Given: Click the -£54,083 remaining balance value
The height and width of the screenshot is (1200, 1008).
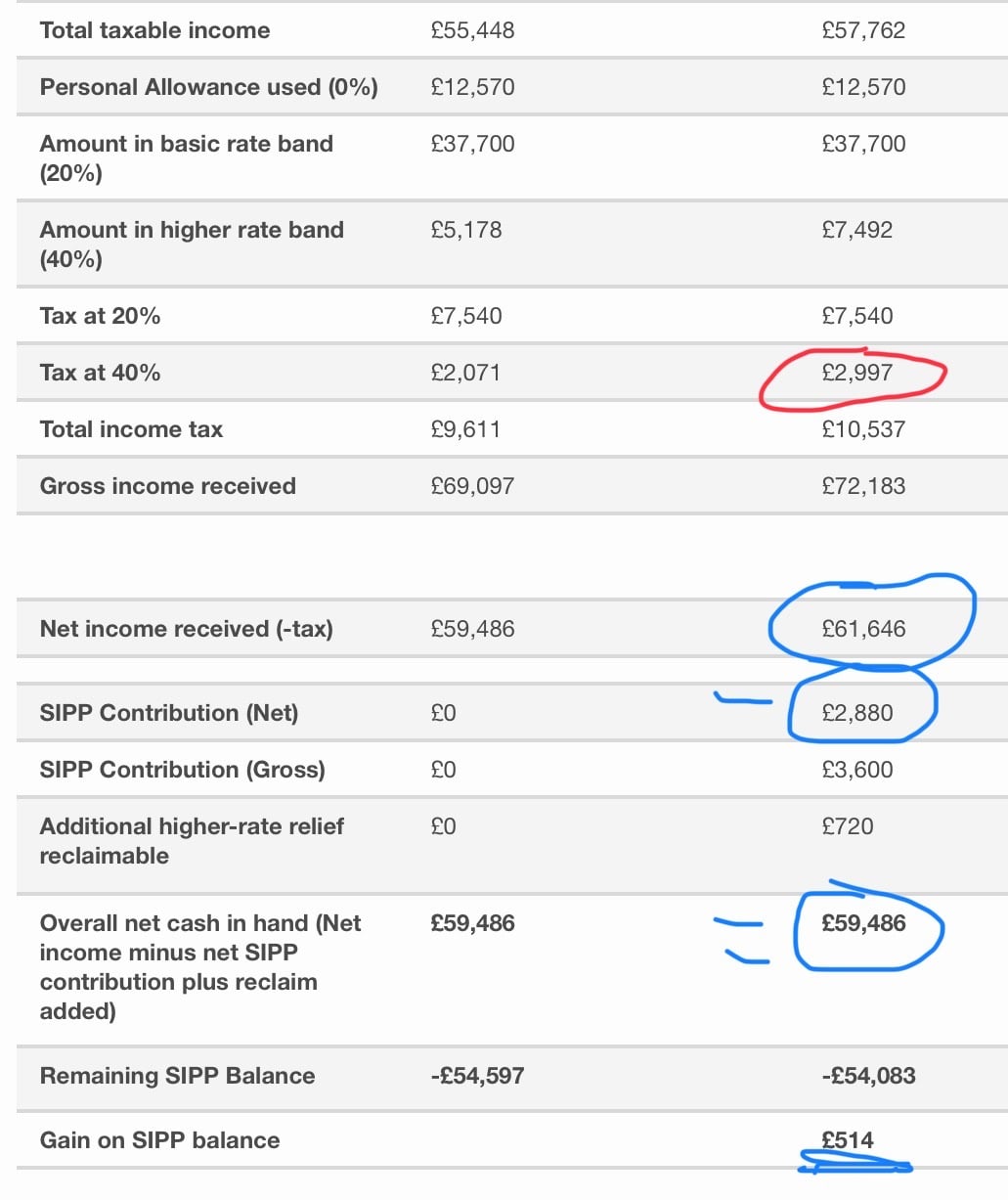Looking at the screenshot, I should [868, 1076].
